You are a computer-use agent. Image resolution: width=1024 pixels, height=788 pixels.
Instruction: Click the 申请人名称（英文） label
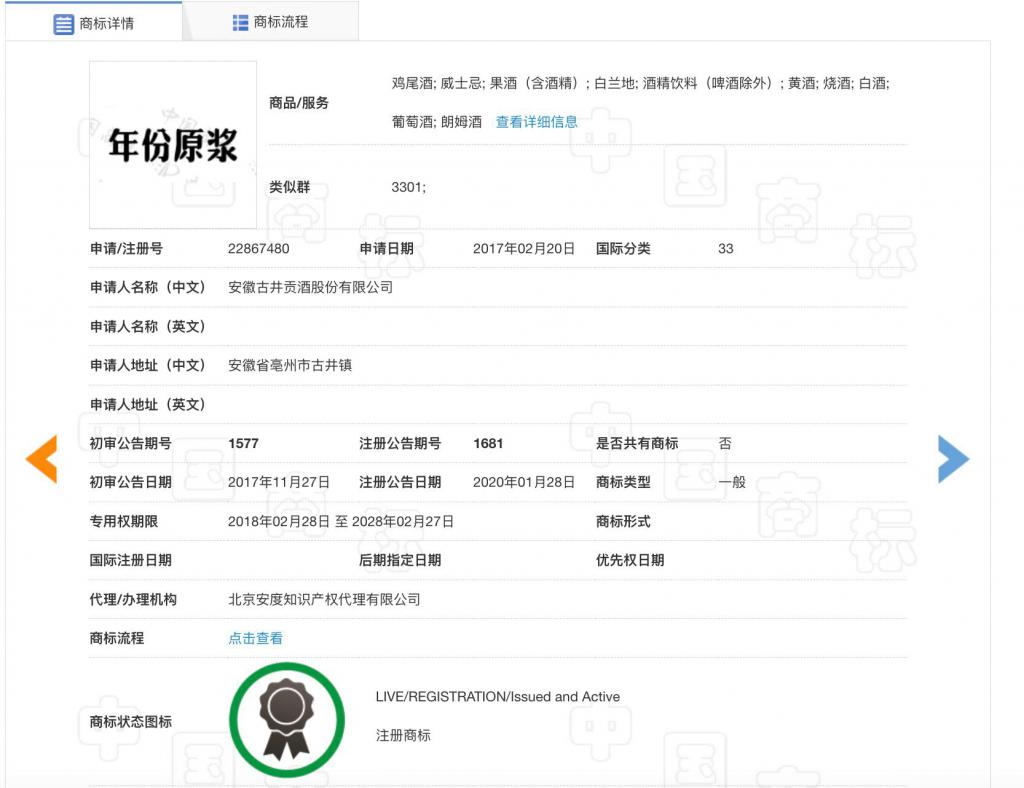tap(148, 326)
